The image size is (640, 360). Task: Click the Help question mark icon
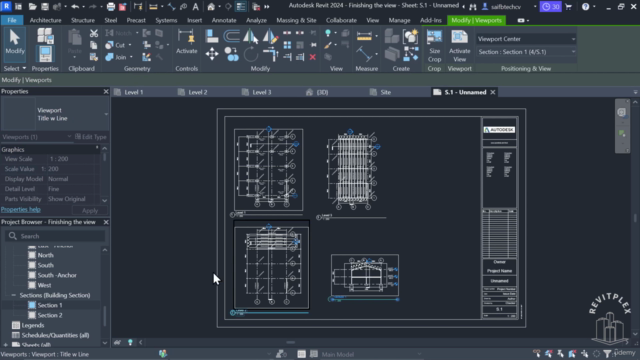585,7
